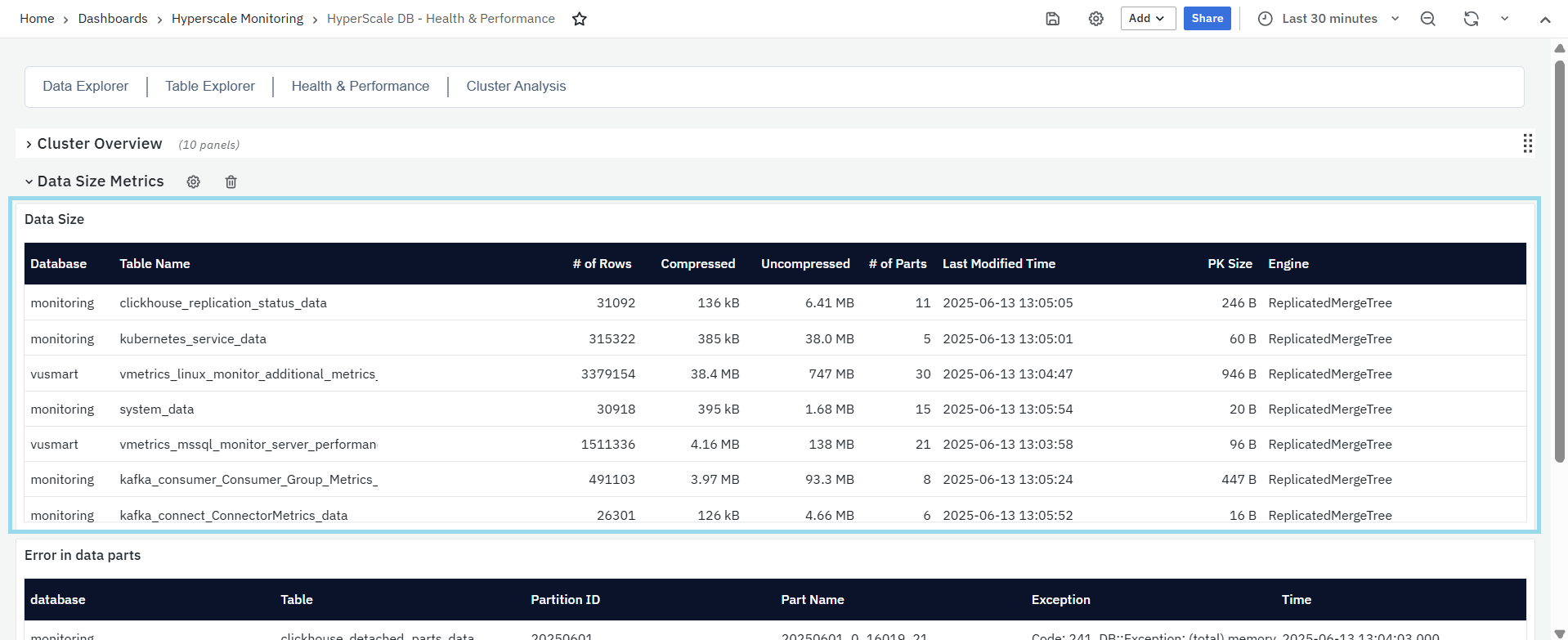Click the save dashboard icon

click(x=1053, y=19)
